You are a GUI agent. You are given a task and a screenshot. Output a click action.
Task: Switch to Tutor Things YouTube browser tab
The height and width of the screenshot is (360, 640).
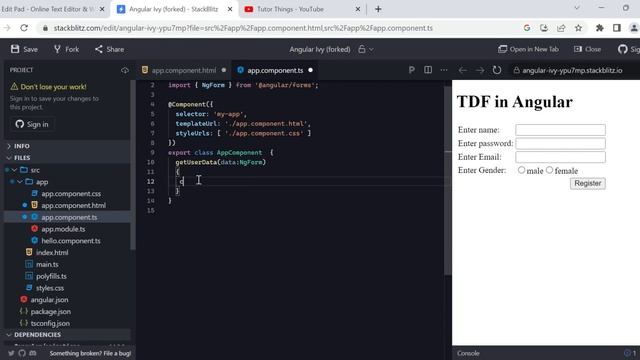[301, 9]
